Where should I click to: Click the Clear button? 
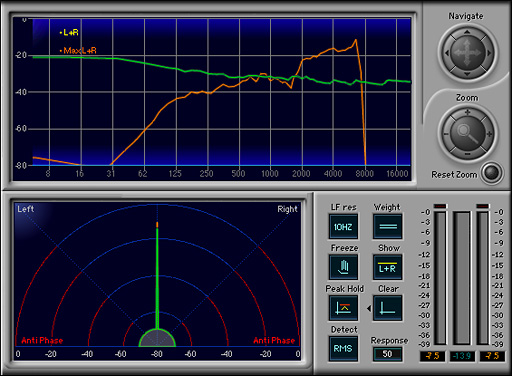point(388,308)
